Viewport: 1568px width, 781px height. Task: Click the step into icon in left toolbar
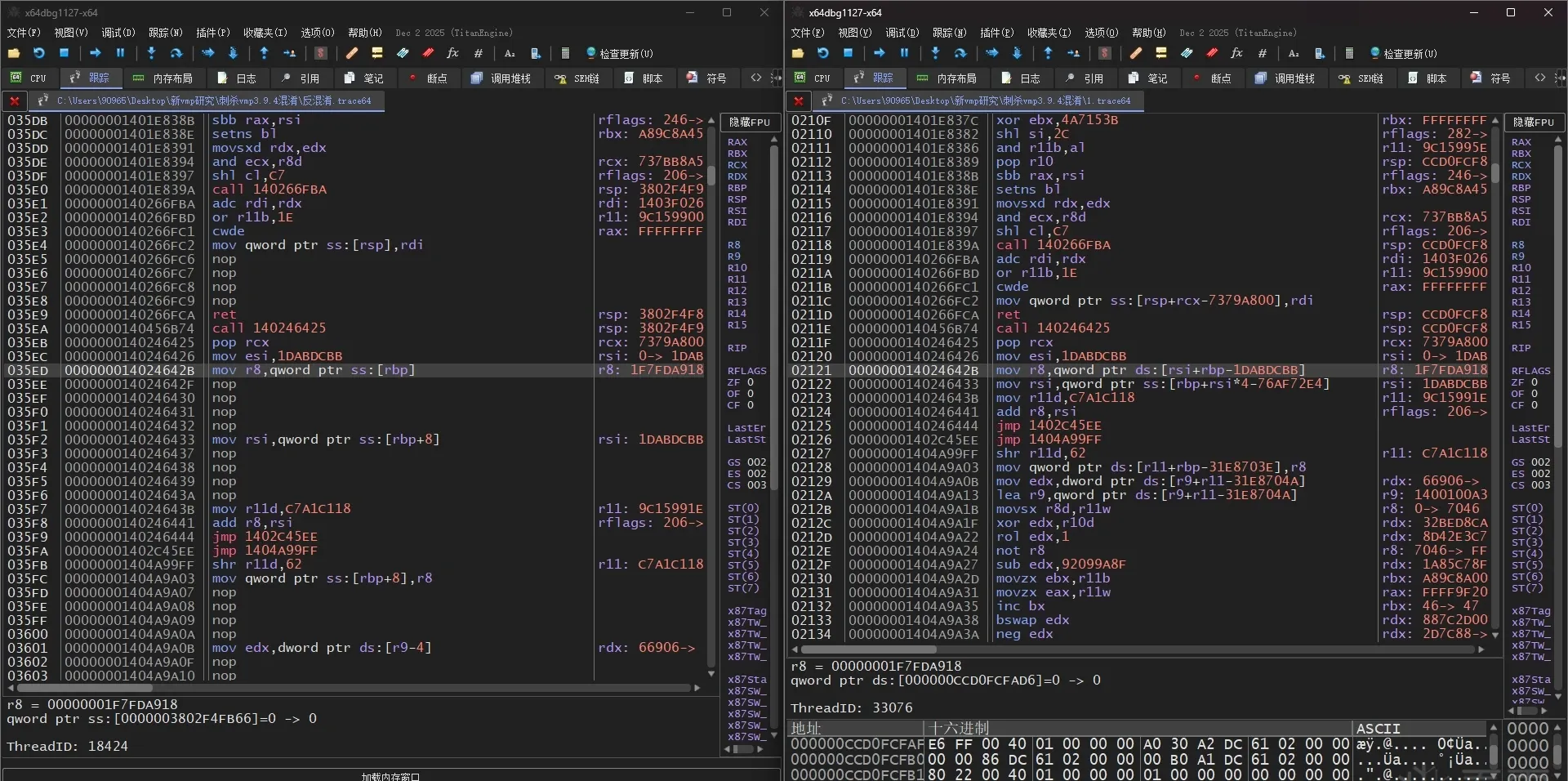pyautogui.click(x=151, y=53)
